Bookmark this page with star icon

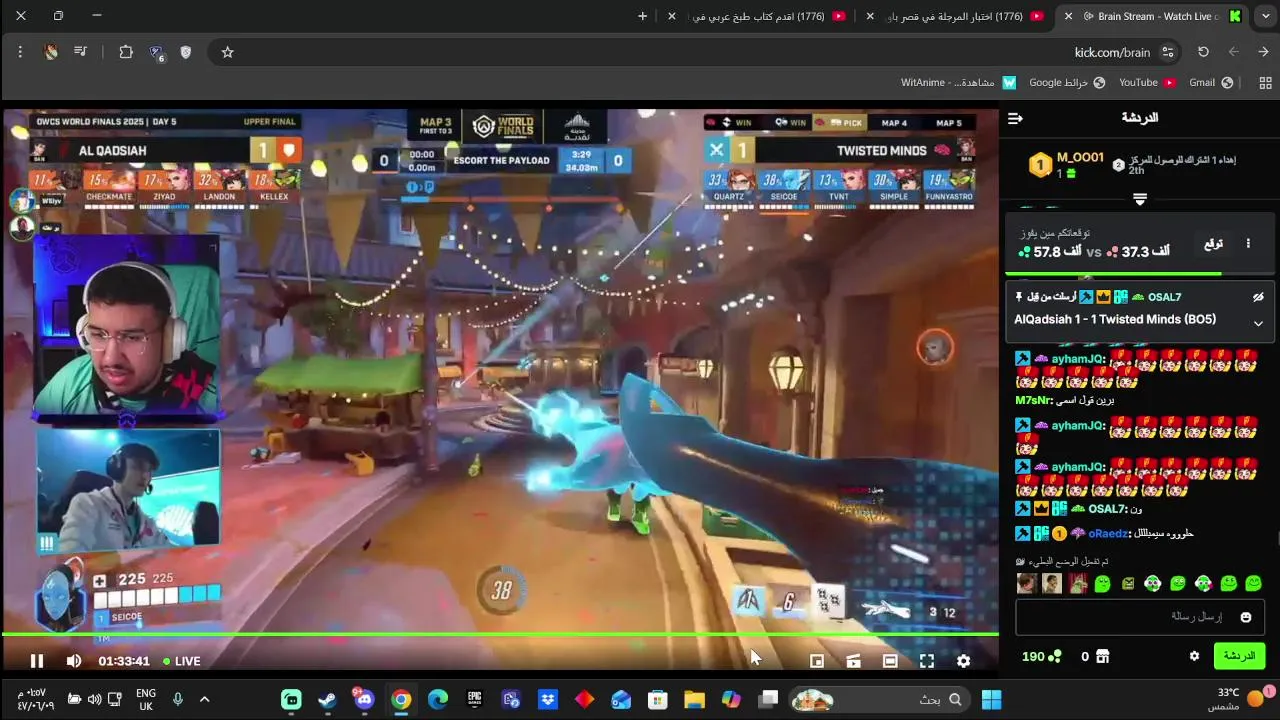coord(228,52)
